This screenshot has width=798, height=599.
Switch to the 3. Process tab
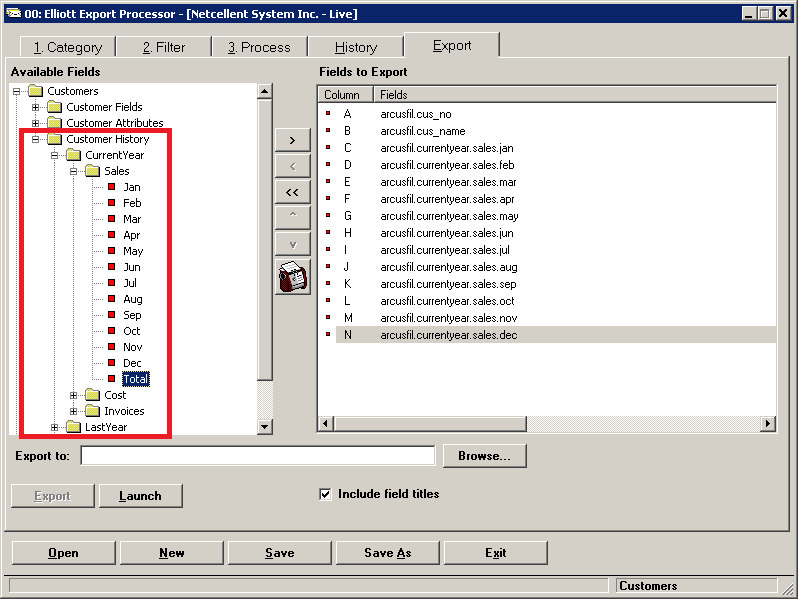[x=260, y=47]
